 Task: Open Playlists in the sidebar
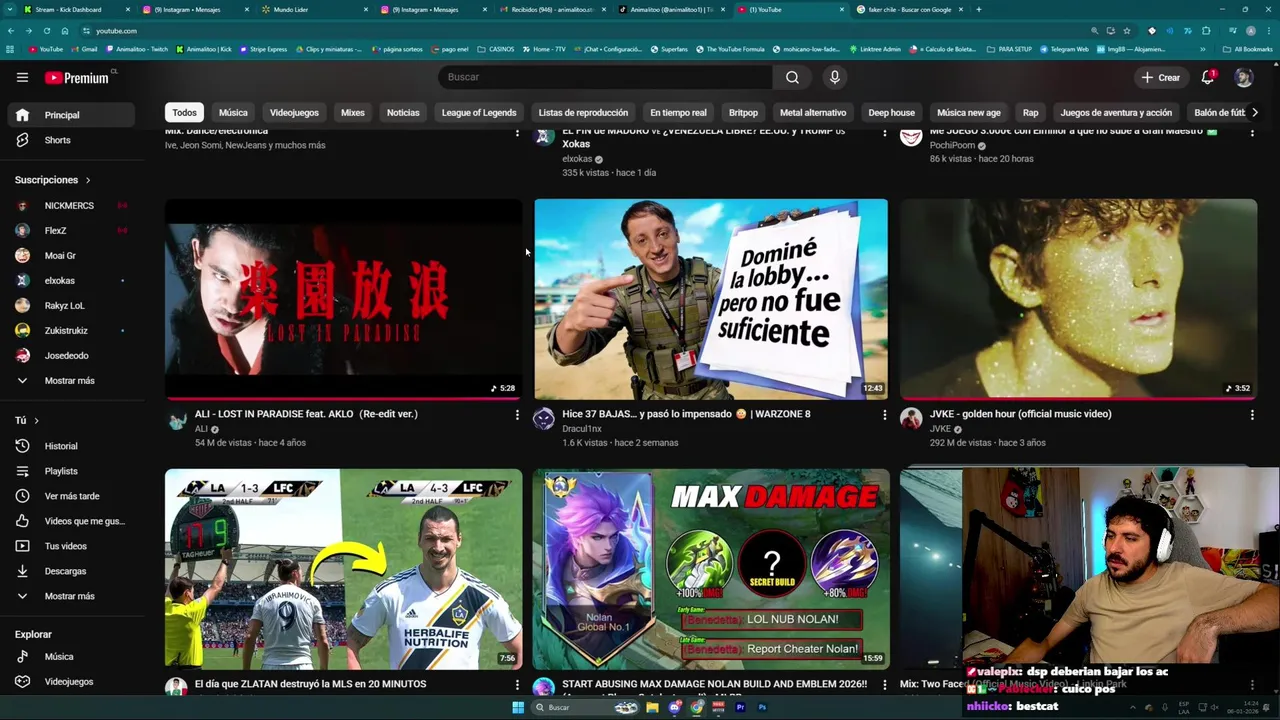(x=72, y=471)
